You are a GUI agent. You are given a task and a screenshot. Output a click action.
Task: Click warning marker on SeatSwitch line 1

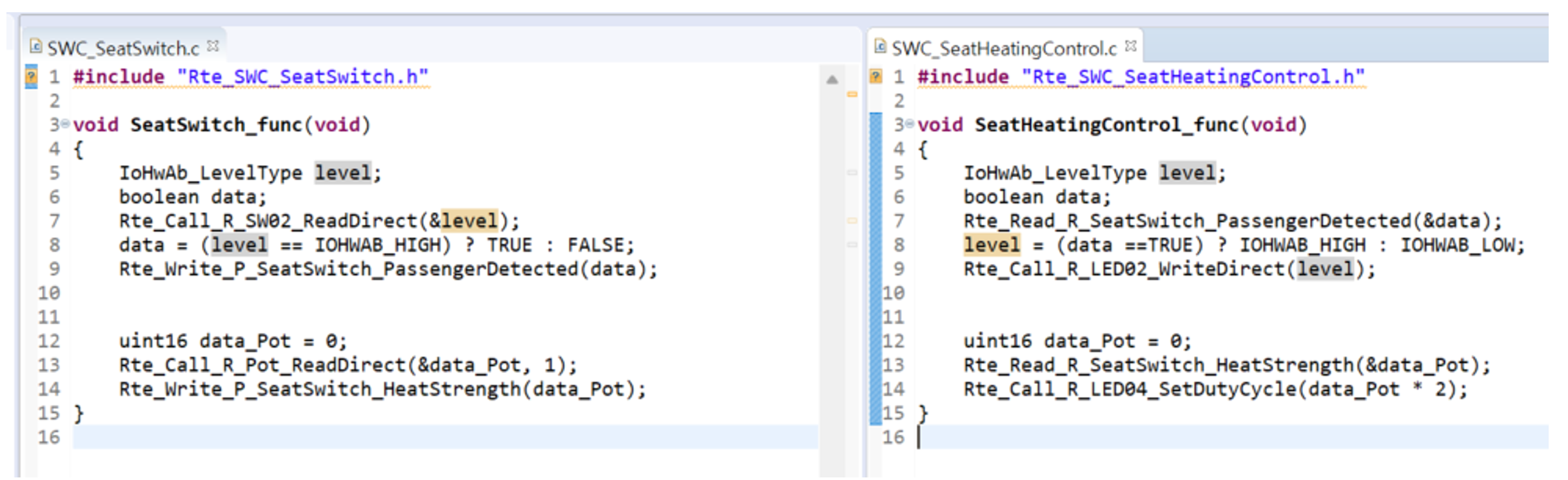tap(30, 77)
